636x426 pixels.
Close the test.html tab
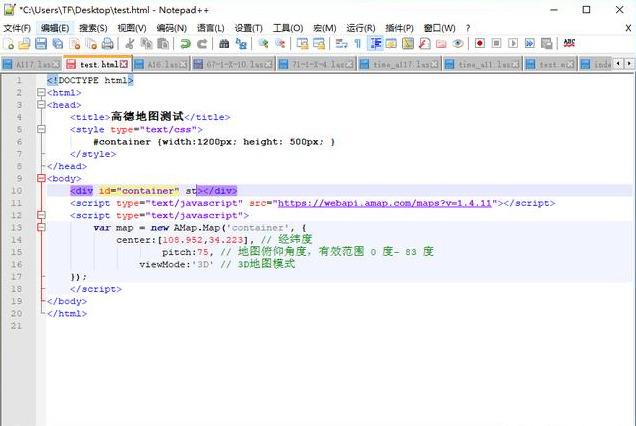click(124, 64)
